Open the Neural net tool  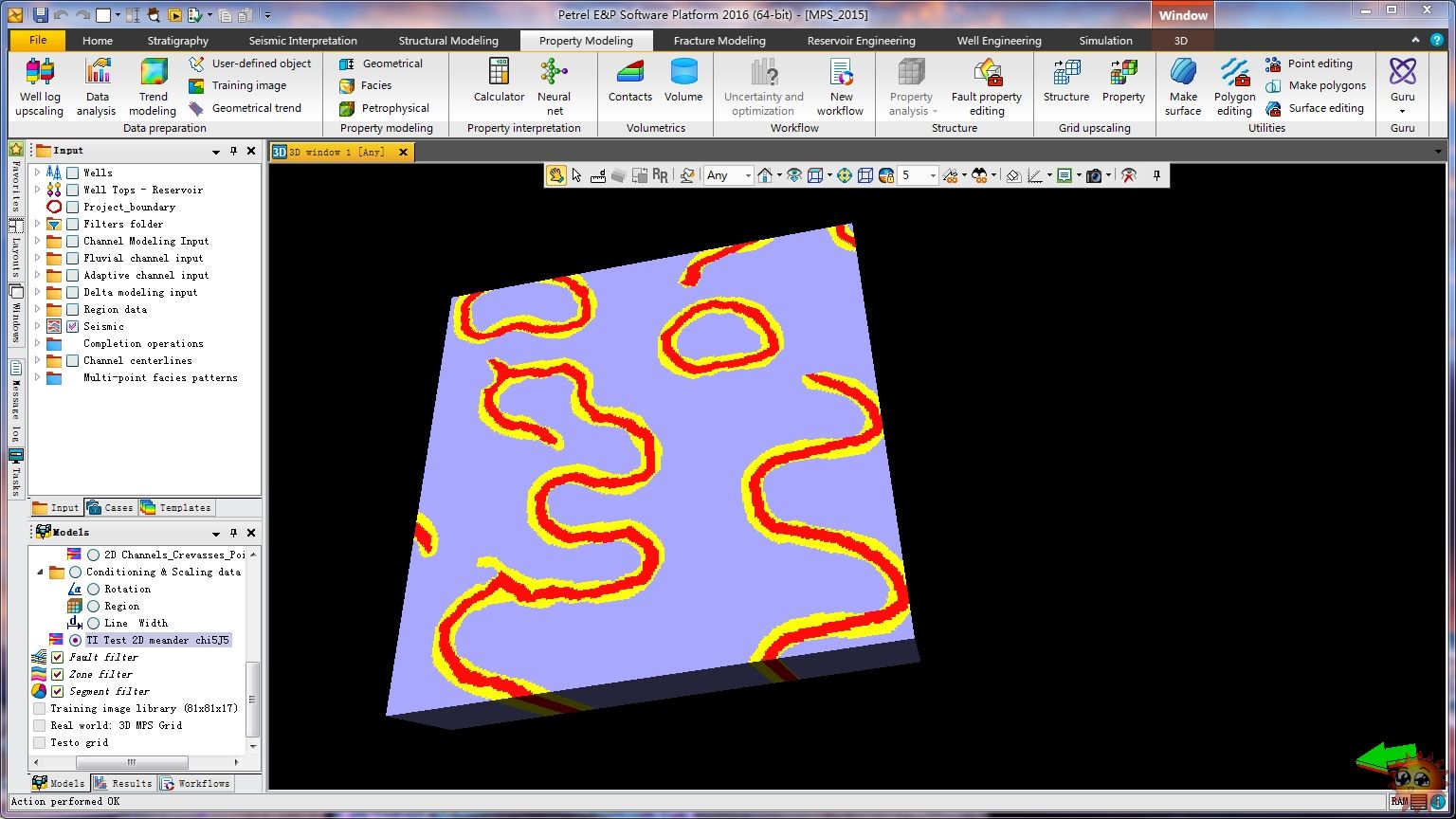pos(554,87)
